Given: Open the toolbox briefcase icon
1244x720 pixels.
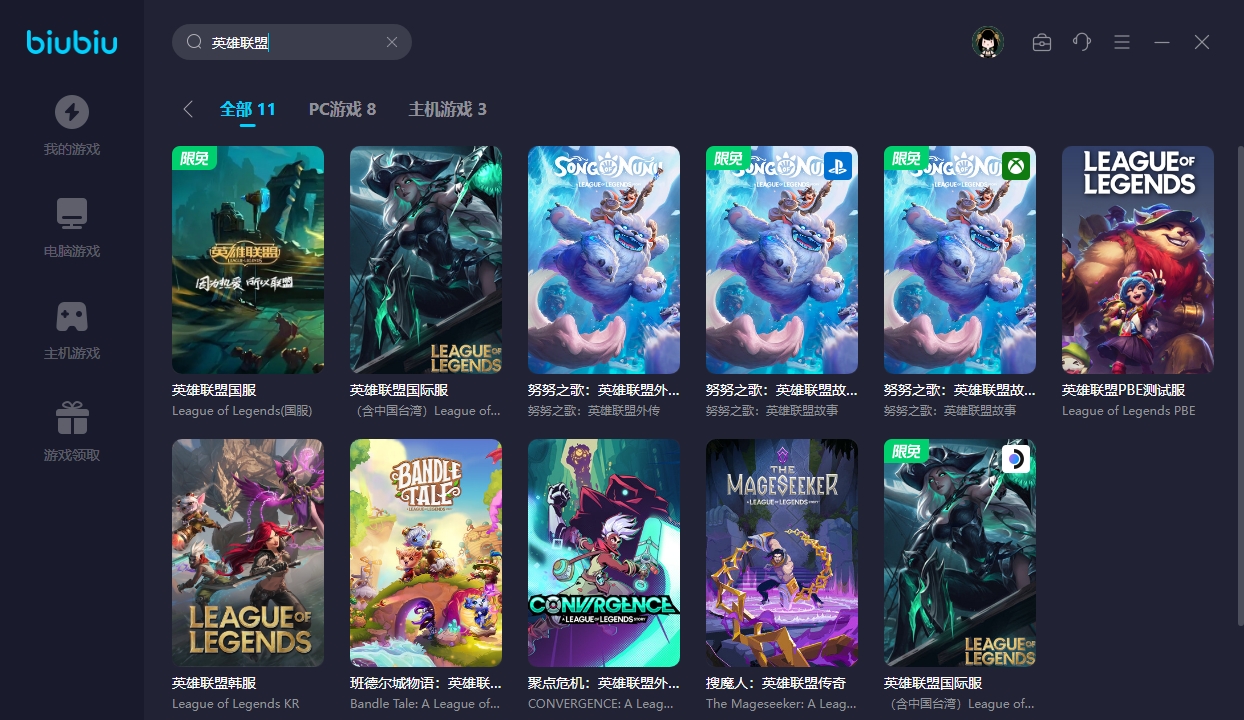Looking at the screenshot, I should click(1042, 42).
